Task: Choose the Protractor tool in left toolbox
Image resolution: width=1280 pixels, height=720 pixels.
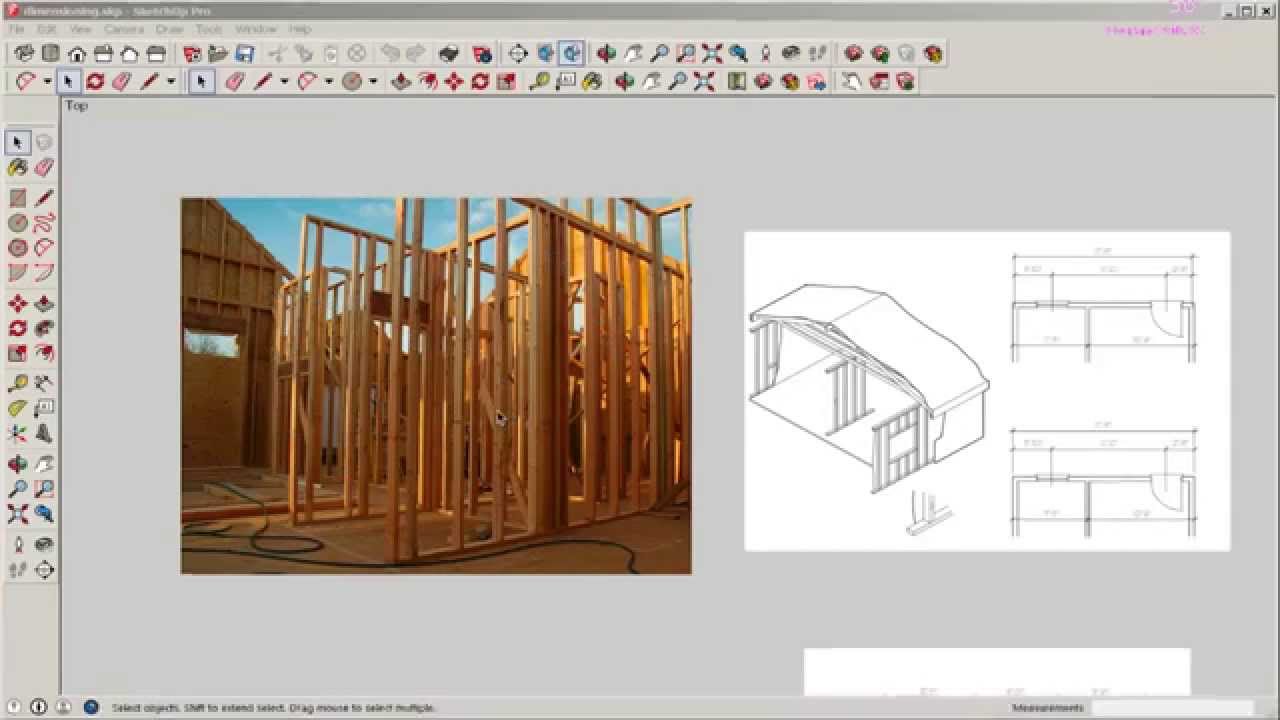Action: click(x=18, y=408)
